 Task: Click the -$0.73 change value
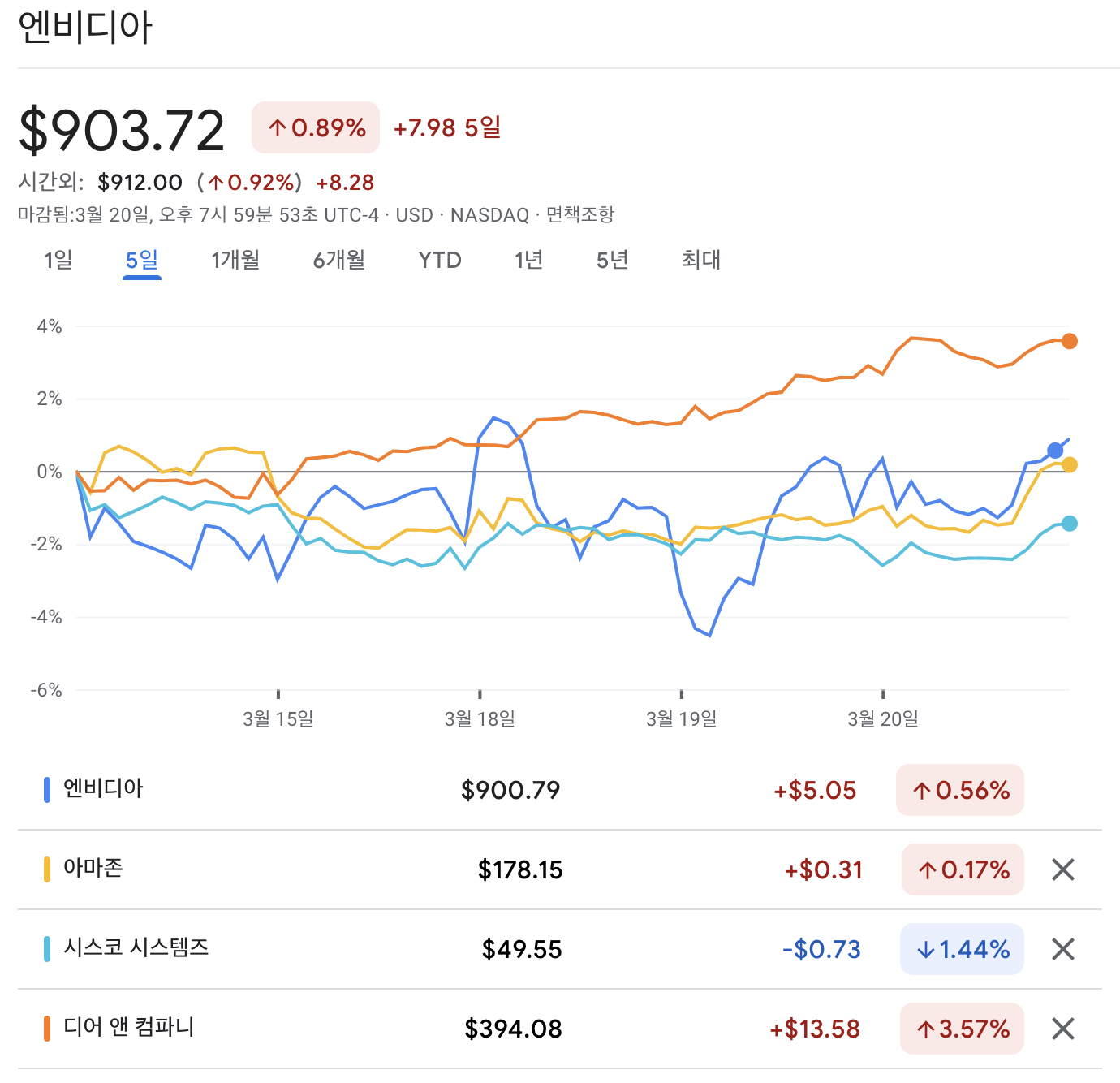[x=821, y=949]
